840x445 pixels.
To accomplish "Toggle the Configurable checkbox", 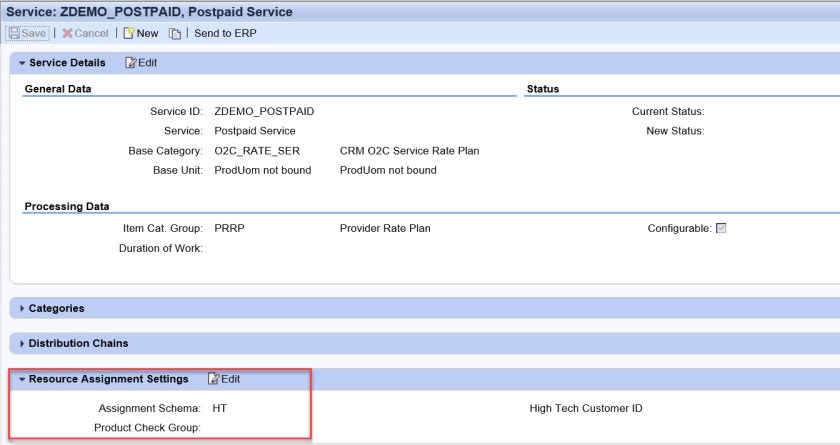I will coord(721,228).
